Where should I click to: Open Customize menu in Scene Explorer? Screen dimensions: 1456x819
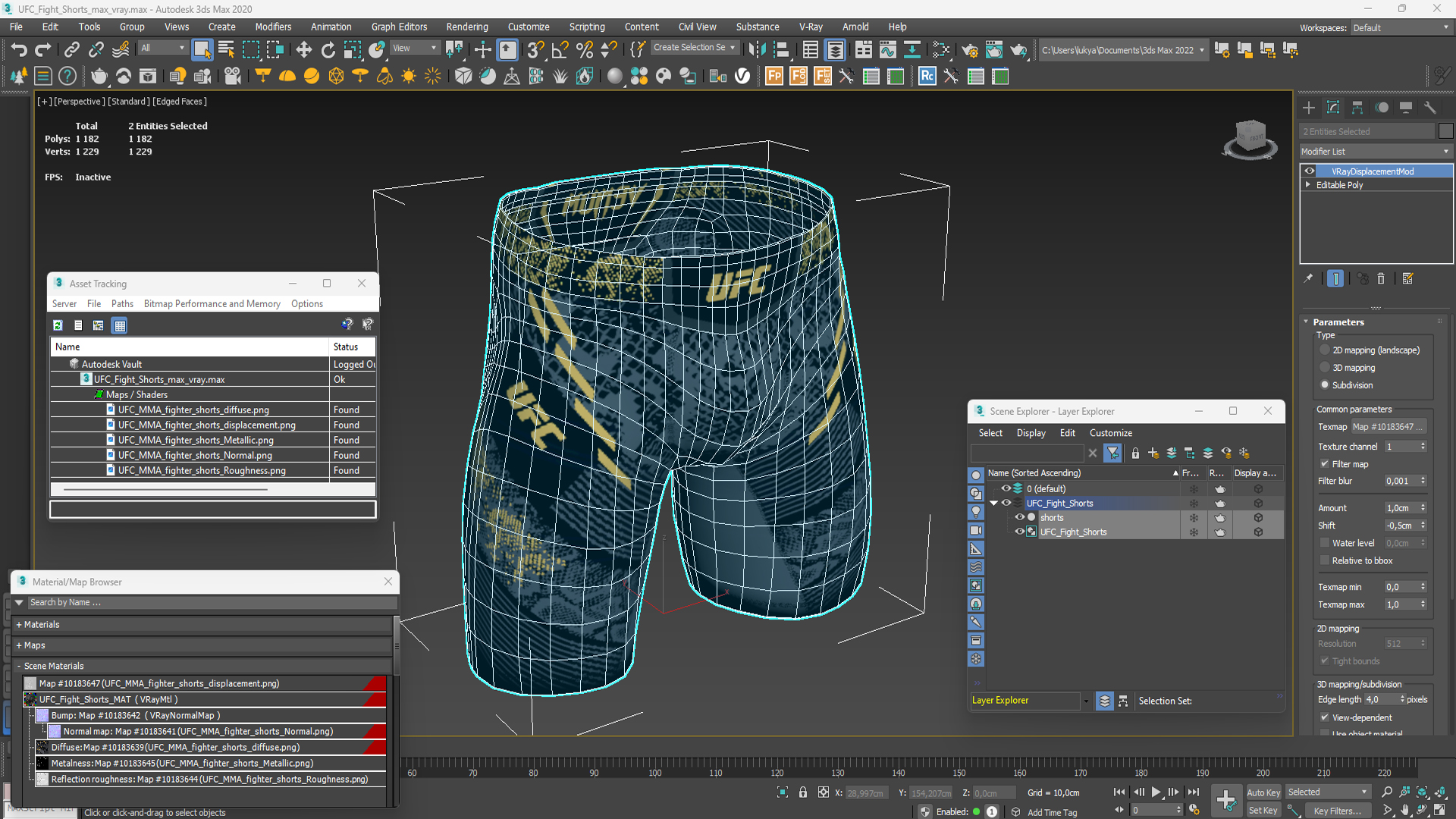(1111, 433)
